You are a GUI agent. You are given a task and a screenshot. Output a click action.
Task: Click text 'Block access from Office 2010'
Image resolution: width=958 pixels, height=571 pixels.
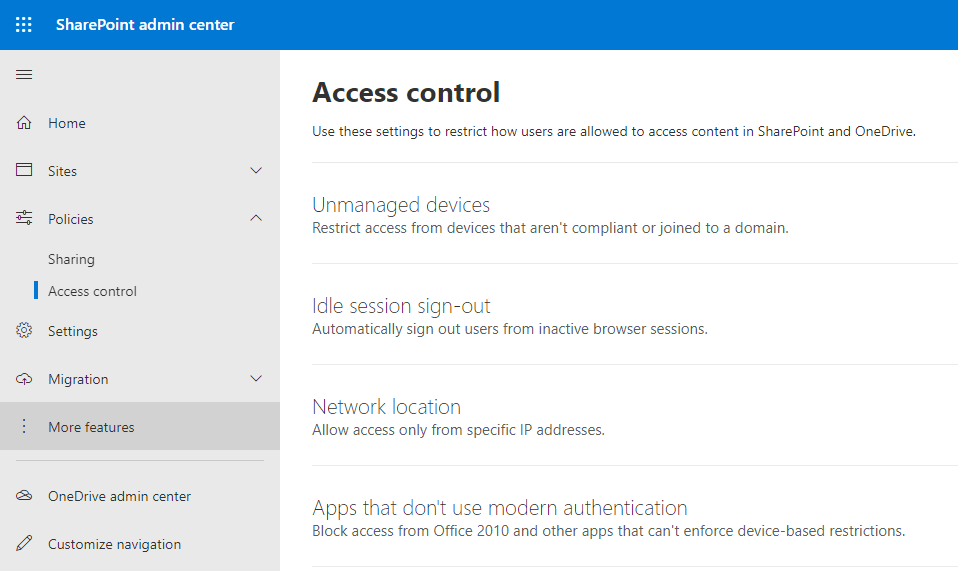(410, 531)
